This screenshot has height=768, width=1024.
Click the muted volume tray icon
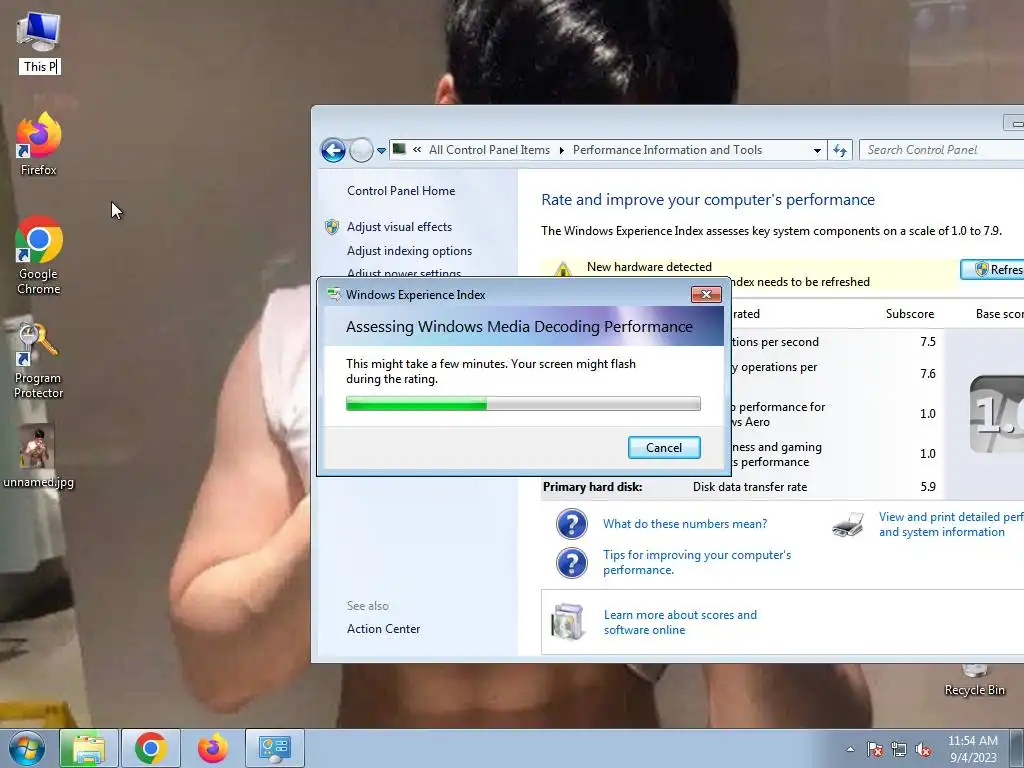click(x=923, y=749)
